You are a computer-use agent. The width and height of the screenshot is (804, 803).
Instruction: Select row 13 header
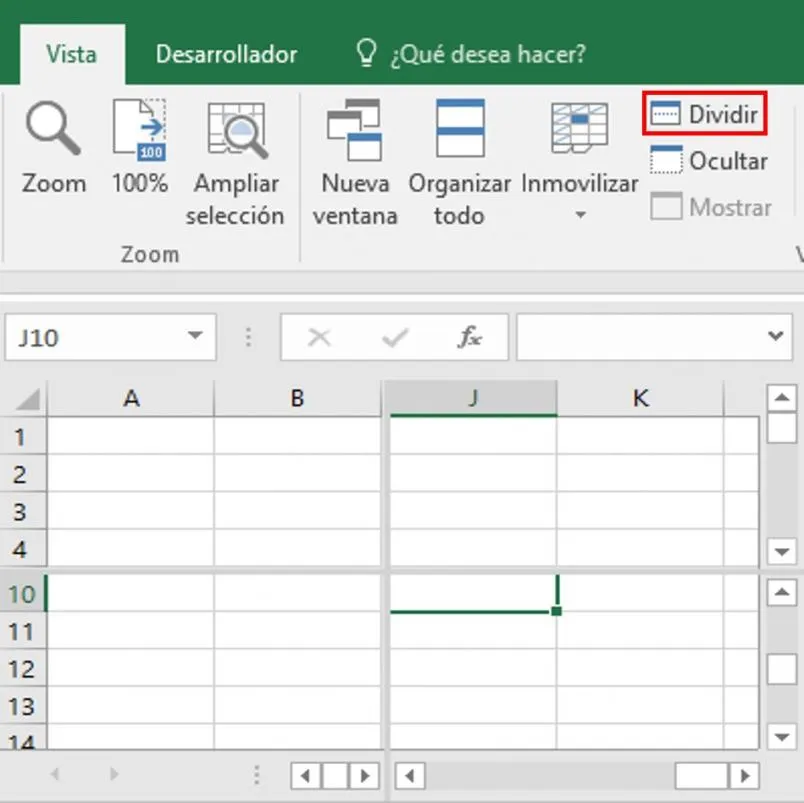pos(22,706)
